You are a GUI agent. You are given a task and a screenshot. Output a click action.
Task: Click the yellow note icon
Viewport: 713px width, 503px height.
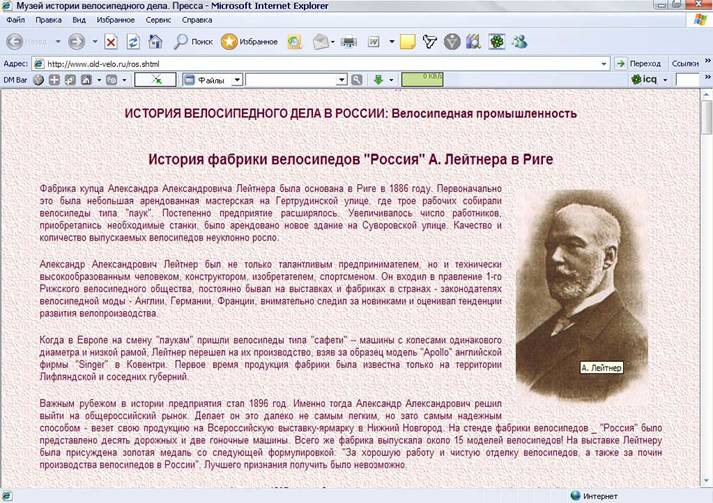(x=407, y=42)
